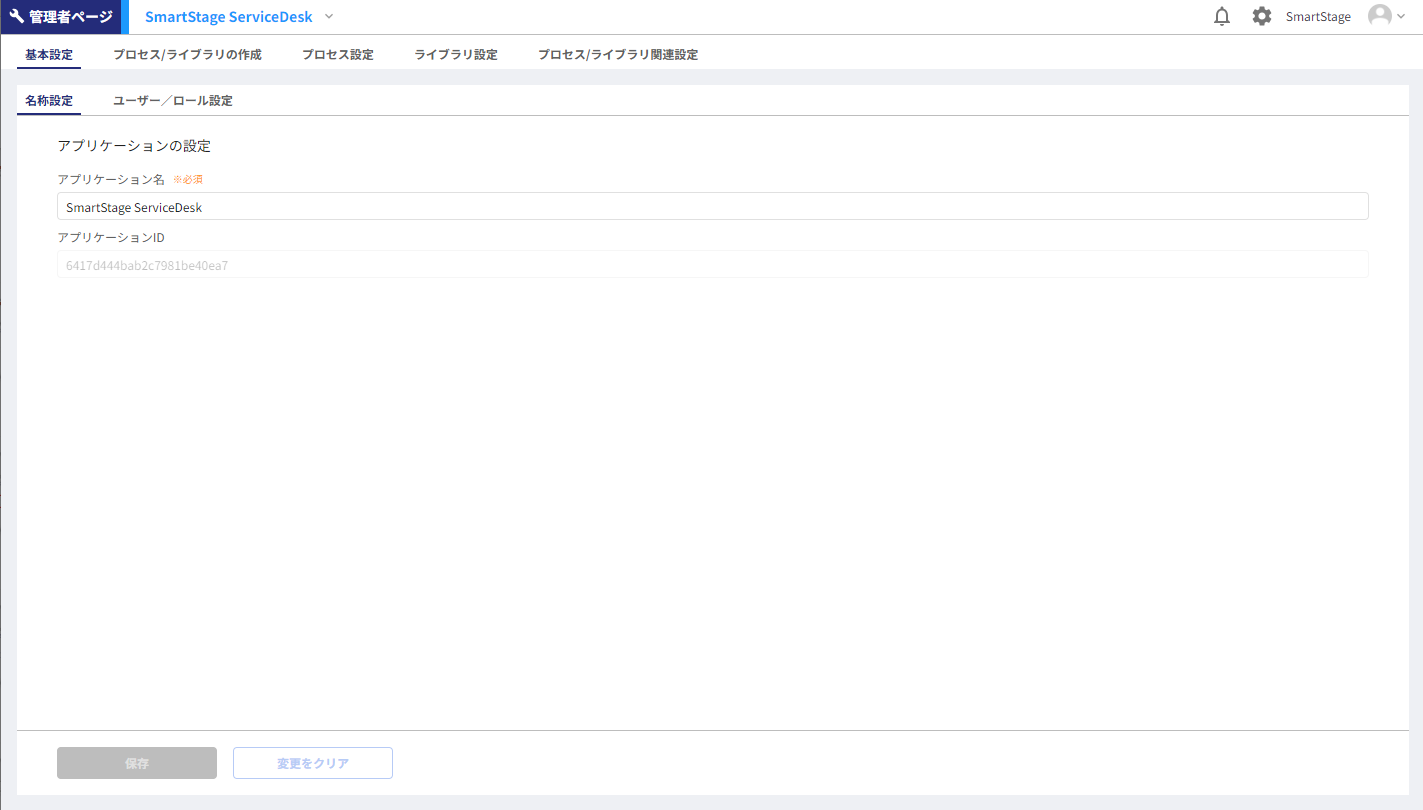Select the 名称設定 sub-tab
The image size is (1423, 810).
pyautogui.click(x=49, y=101)
